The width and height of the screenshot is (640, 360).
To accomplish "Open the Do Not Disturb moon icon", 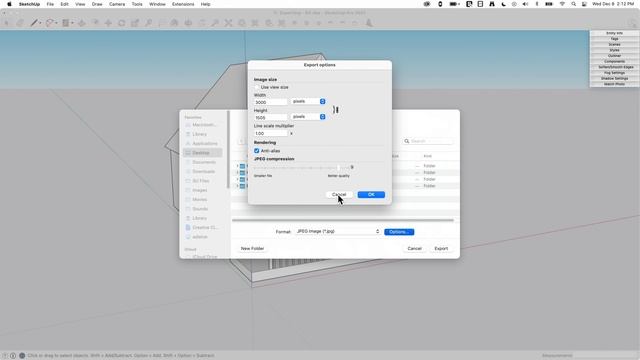I will (503, 4).
